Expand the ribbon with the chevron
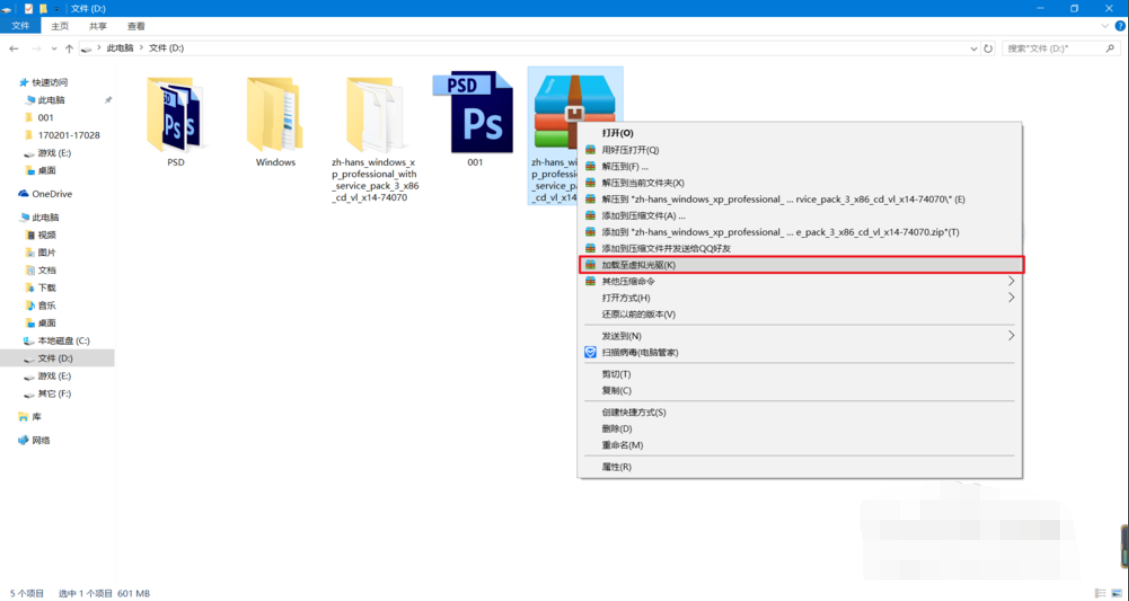The width and height of the screenshot is (1129, 601). pos(1106,25)
